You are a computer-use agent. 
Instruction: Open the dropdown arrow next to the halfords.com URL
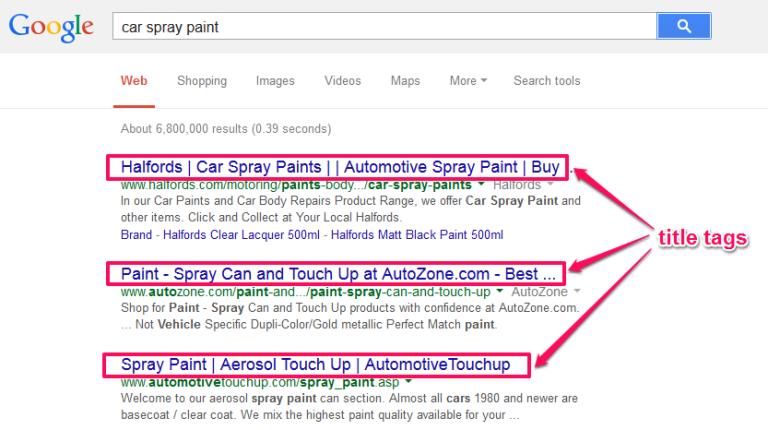(x=481, y=184)
